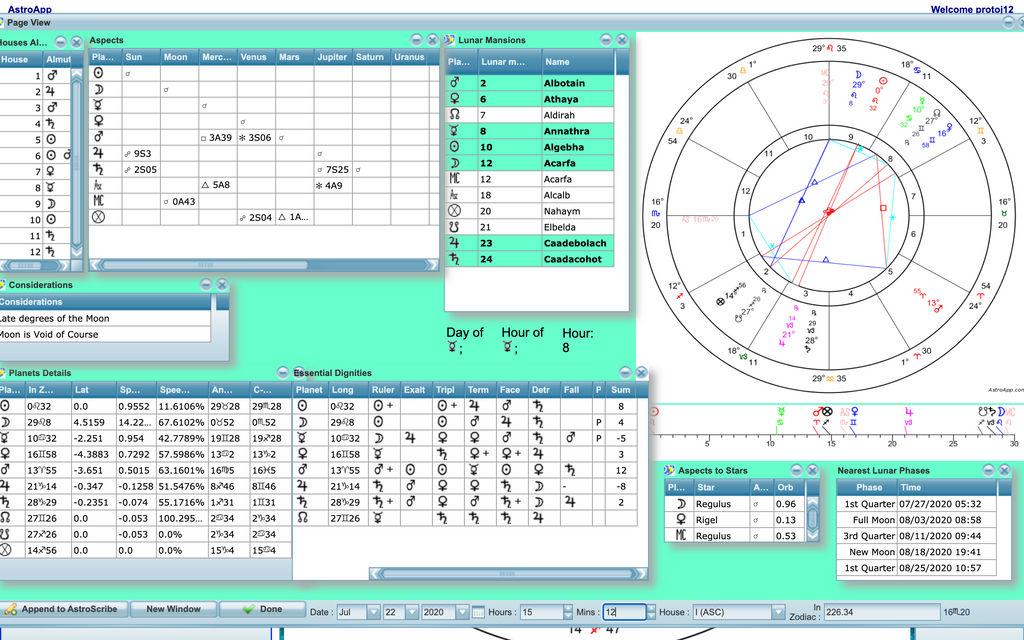Sort Aspects by the Sun column header

click(141, 57)
